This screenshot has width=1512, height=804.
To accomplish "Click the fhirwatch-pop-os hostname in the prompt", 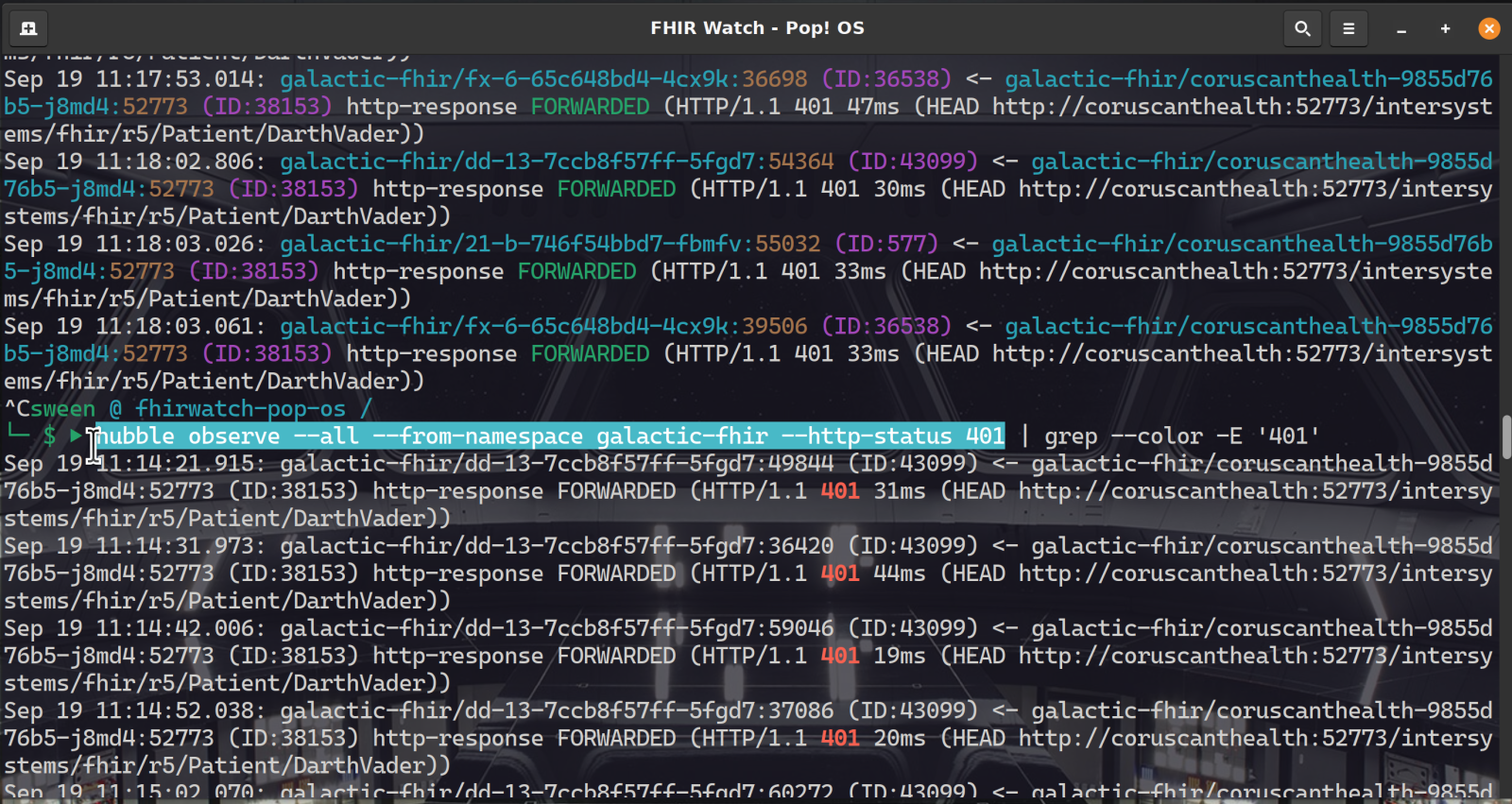I will coord(240,408).
